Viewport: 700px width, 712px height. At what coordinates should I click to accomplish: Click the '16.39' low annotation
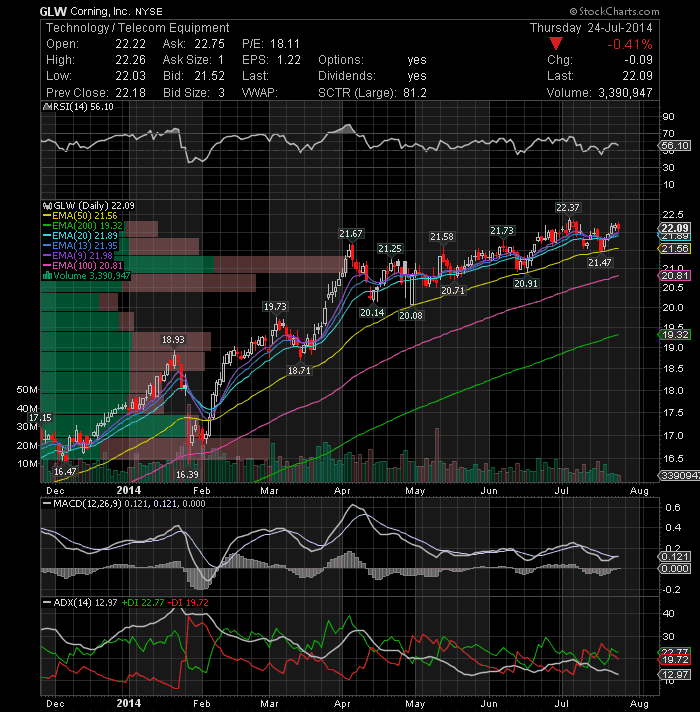[x=187, y=475]
